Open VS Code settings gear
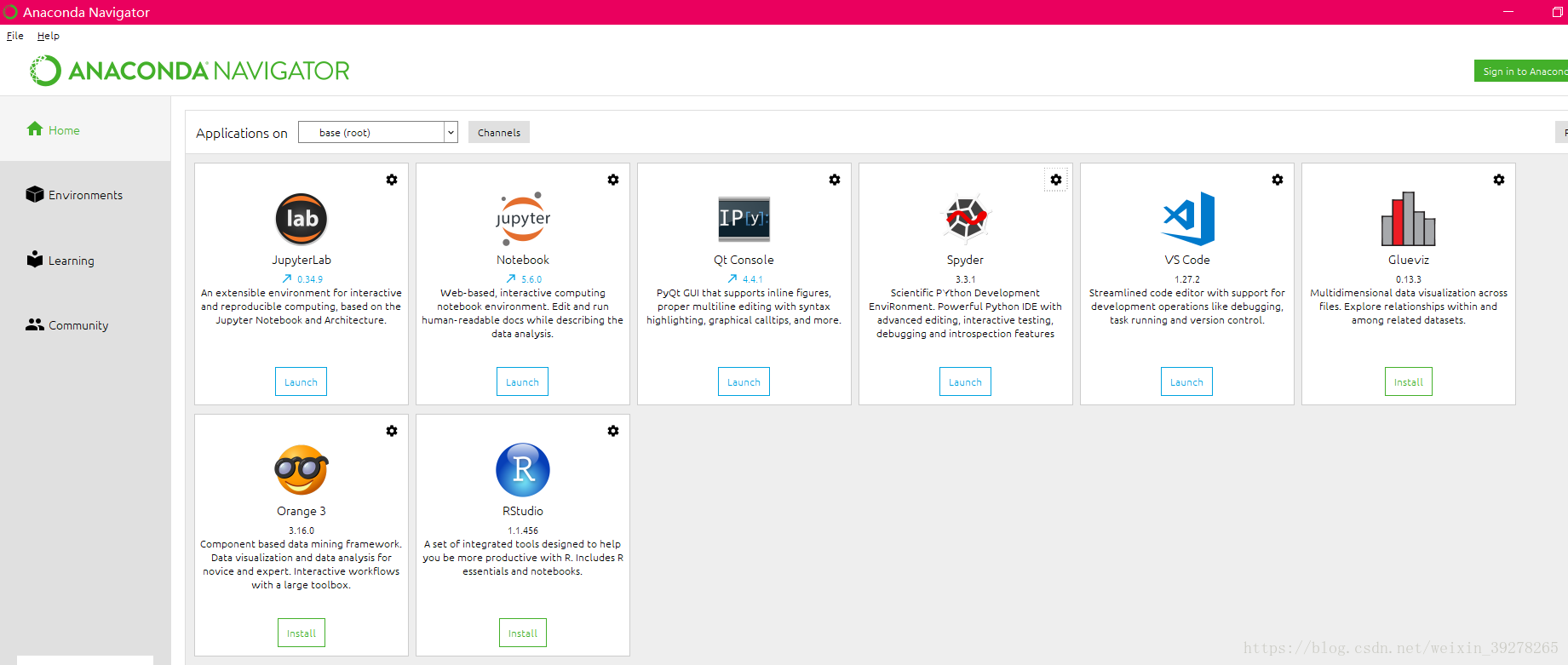This screenshot has width=1568, height=665. (x=1278, y=180)
